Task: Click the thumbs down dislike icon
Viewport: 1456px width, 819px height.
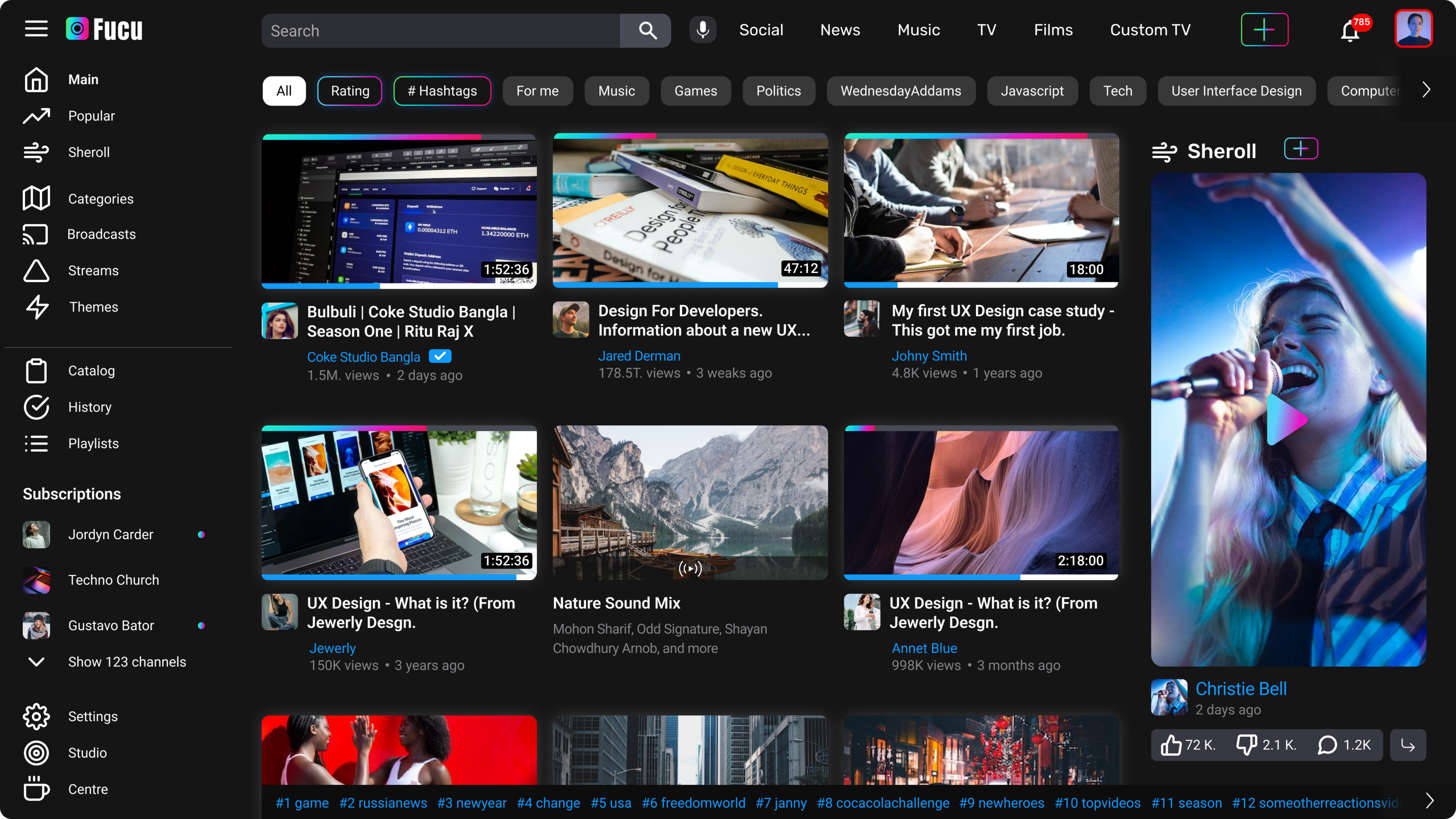Action: (1246, 745)
